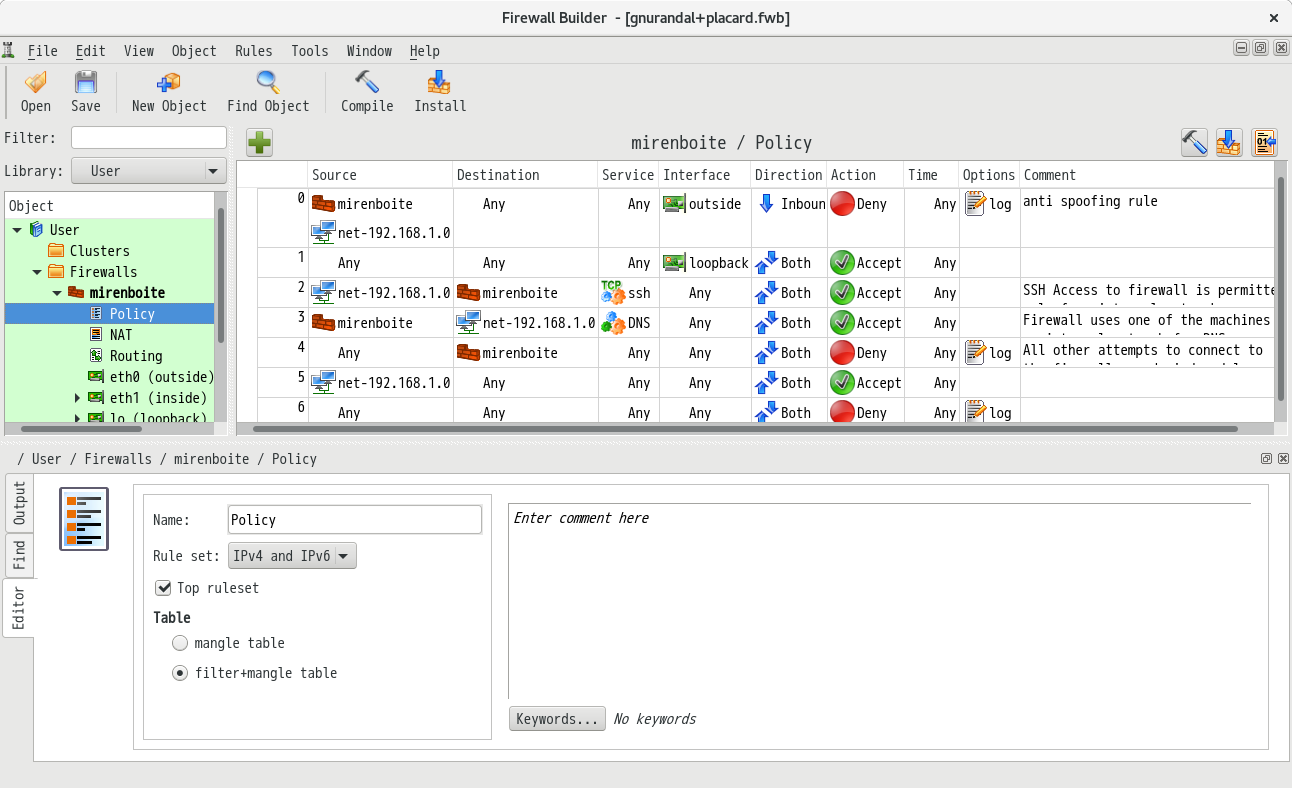Click the Deny action icon in rule 0
The image size is (1292, 788).
pos(842,204)
